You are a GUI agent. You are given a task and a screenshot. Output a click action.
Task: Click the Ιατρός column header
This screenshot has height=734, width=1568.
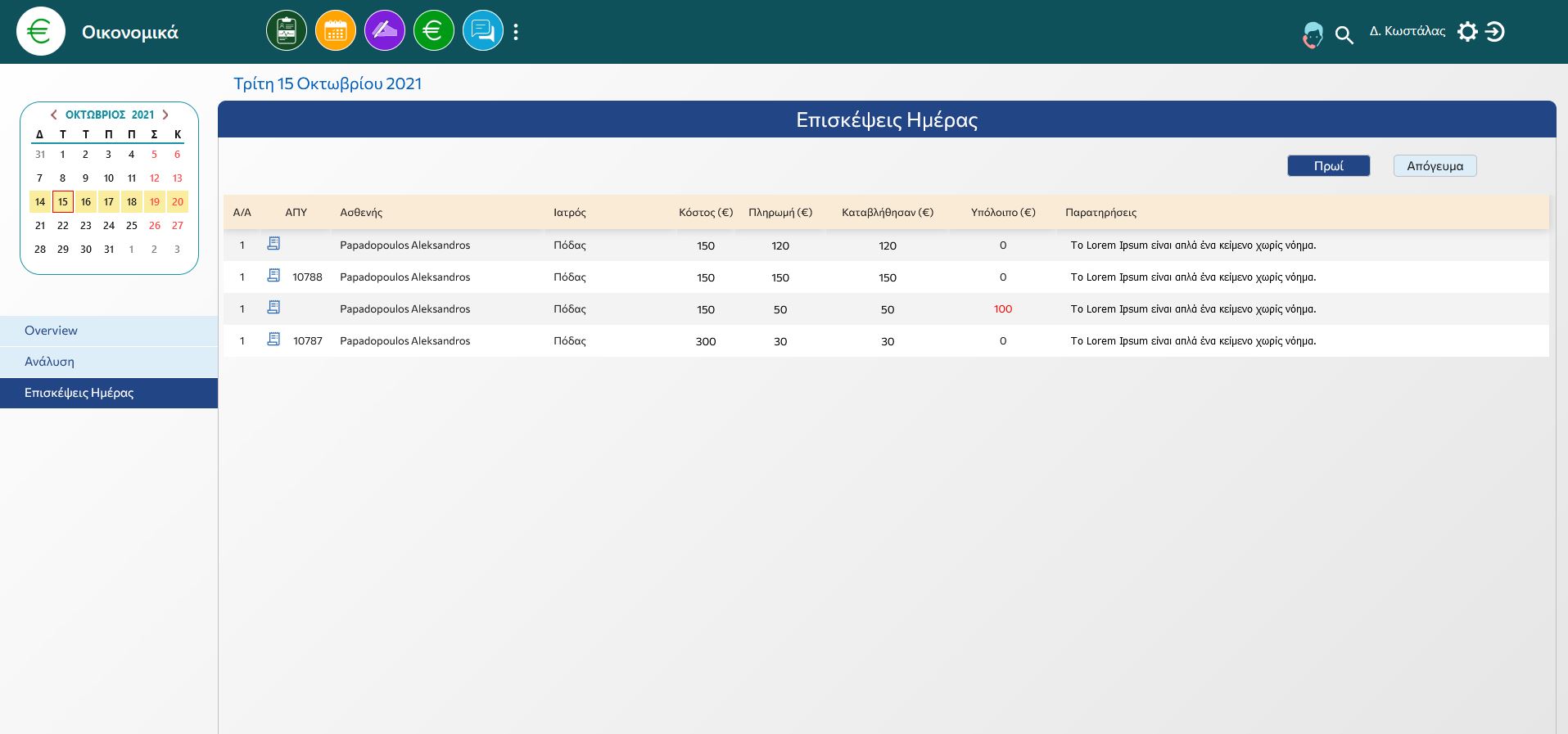[x=570, y=213]
